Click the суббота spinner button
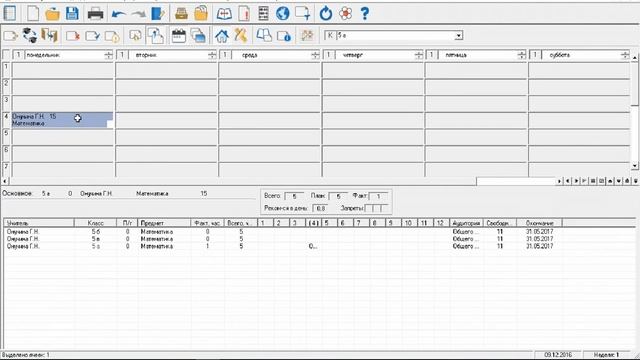640x360 pixels. (x=625, y=55)
